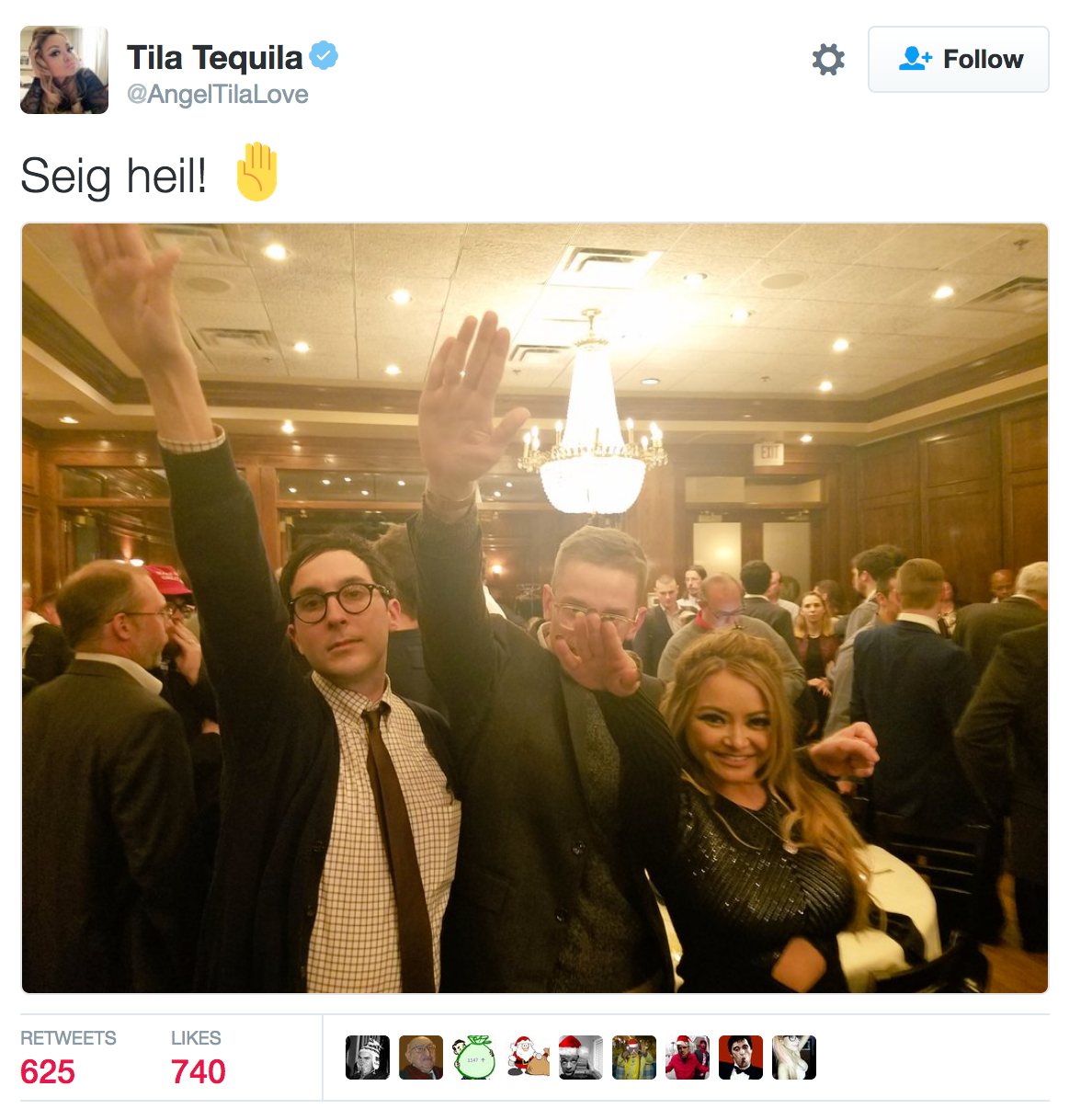Click the Follow button
This screenshot has height=1109, width=1092.
pyautogui.click(x=959, y=60)
